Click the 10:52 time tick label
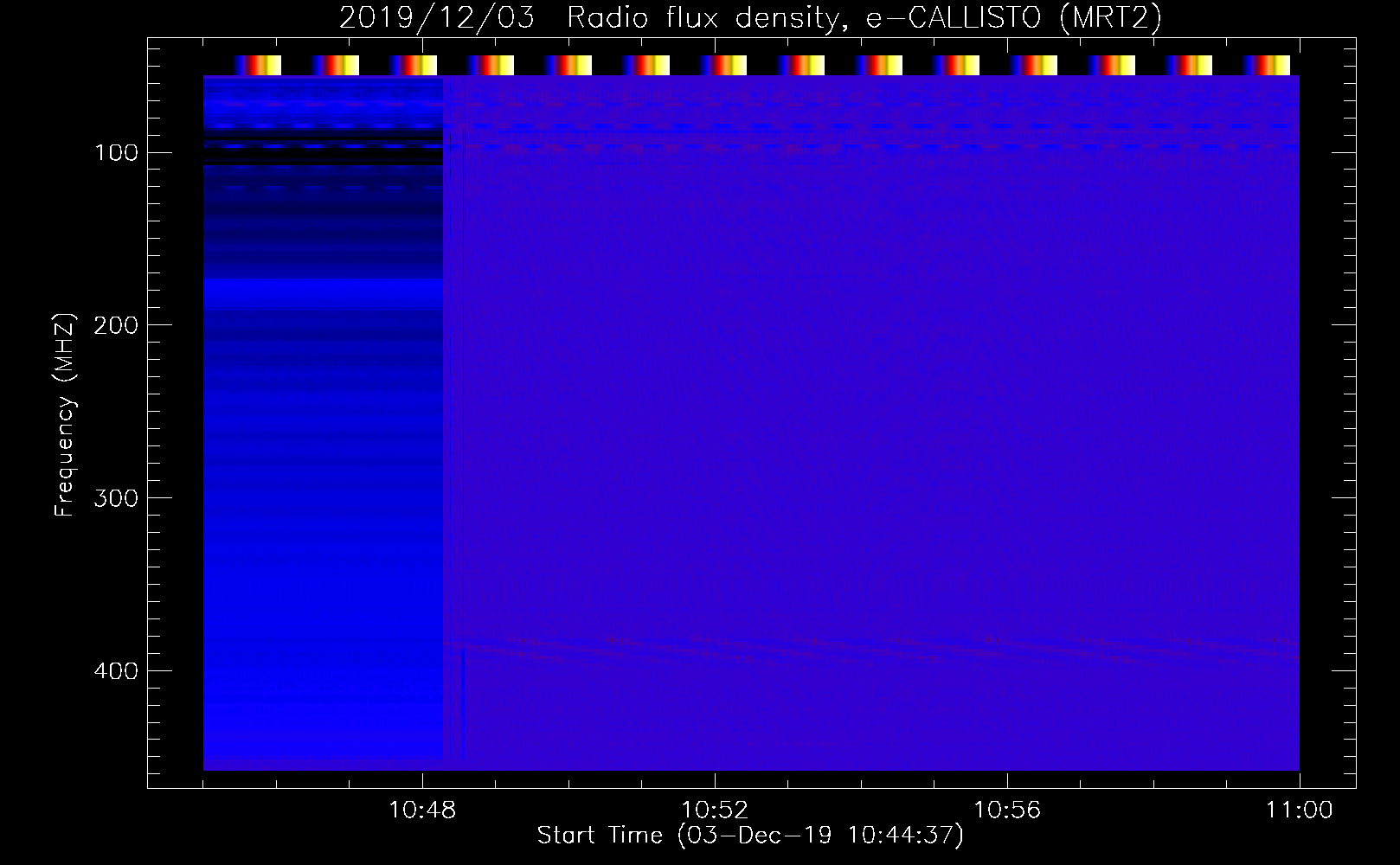The height and width of the screenshot is (865, 1400). click(715, 811)
